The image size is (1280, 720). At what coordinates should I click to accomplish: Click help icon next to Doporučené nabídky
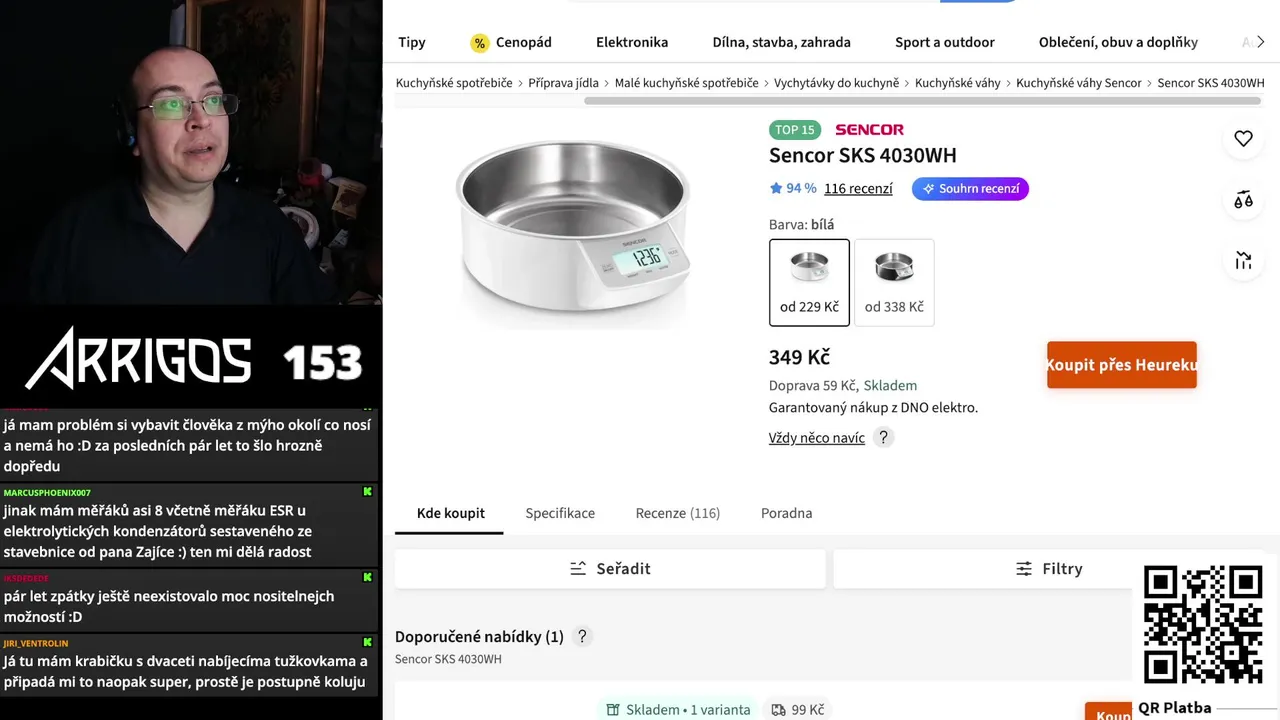(x=582, y=636)
